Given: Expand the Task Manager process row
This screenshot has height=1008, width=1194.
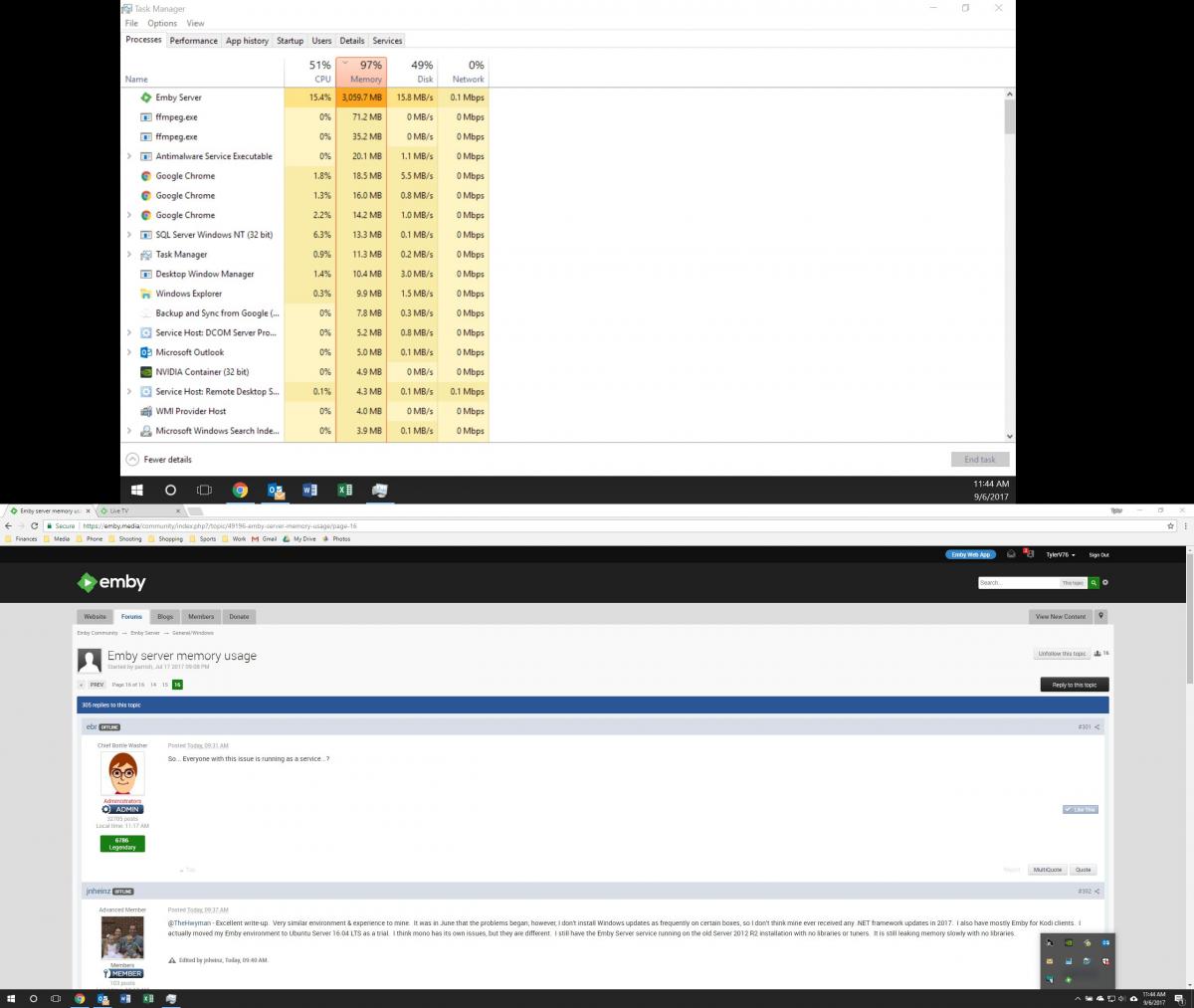Looking at the screenshot, I should point(129,255).
